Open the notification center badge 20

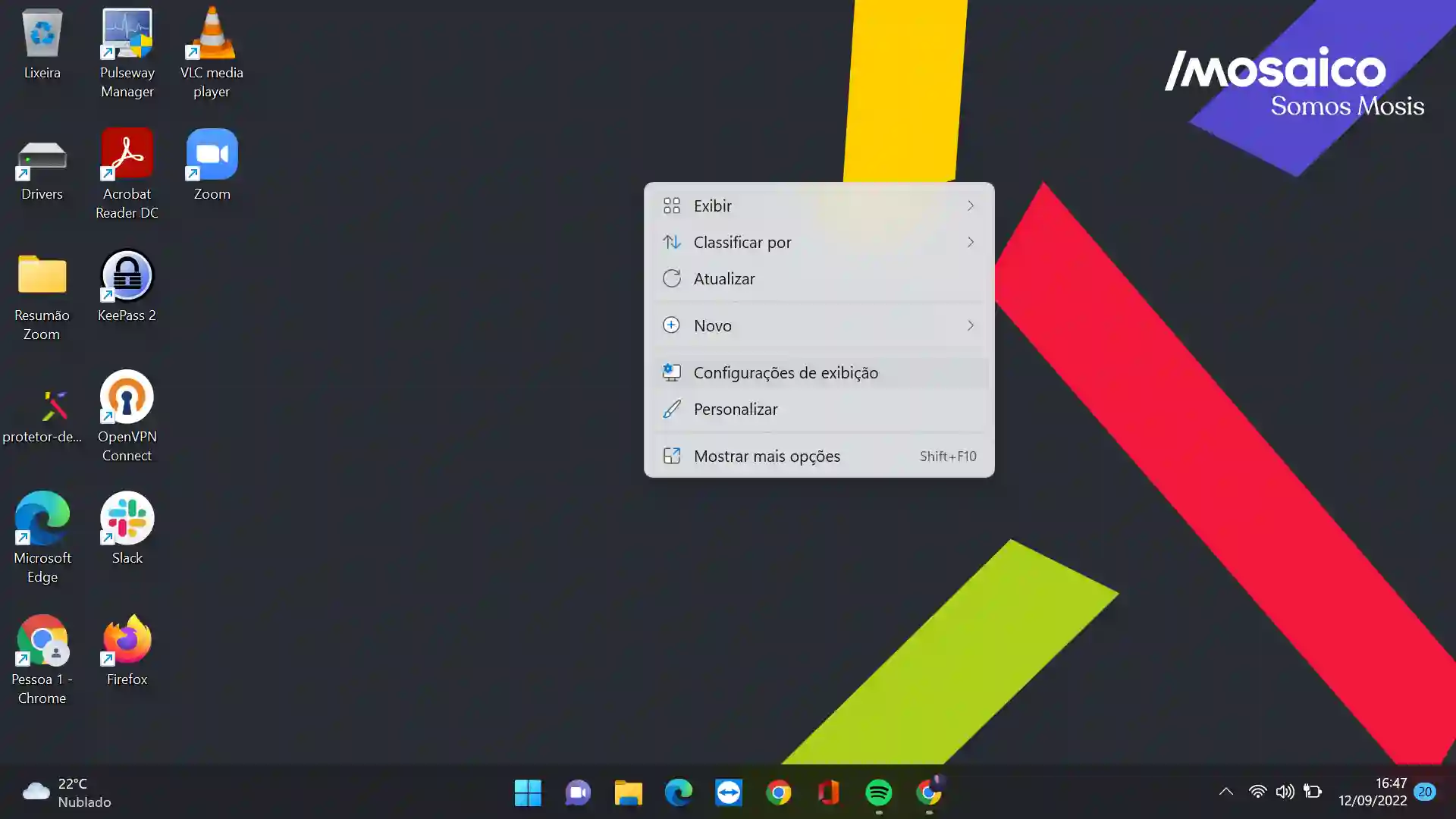point(1425,792)
